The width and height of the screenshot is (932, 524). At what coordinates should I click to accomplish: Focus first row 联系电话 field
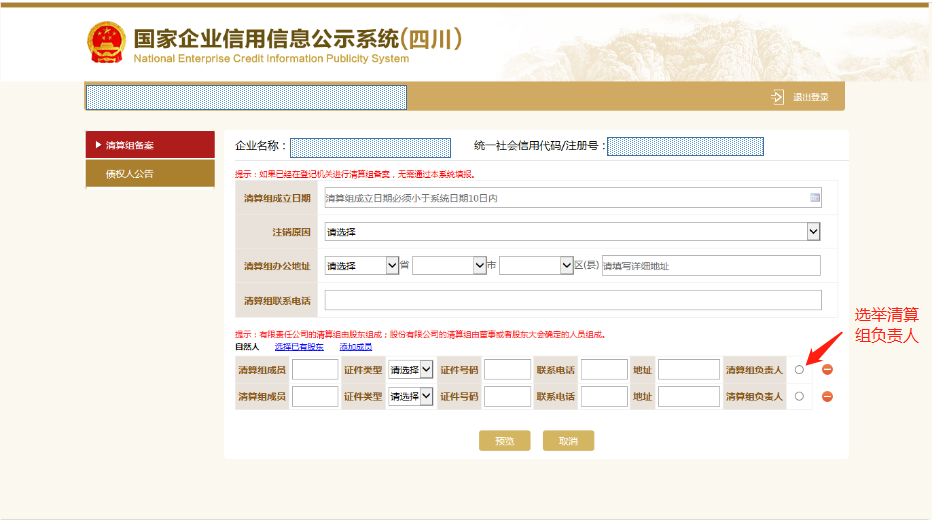604,370
